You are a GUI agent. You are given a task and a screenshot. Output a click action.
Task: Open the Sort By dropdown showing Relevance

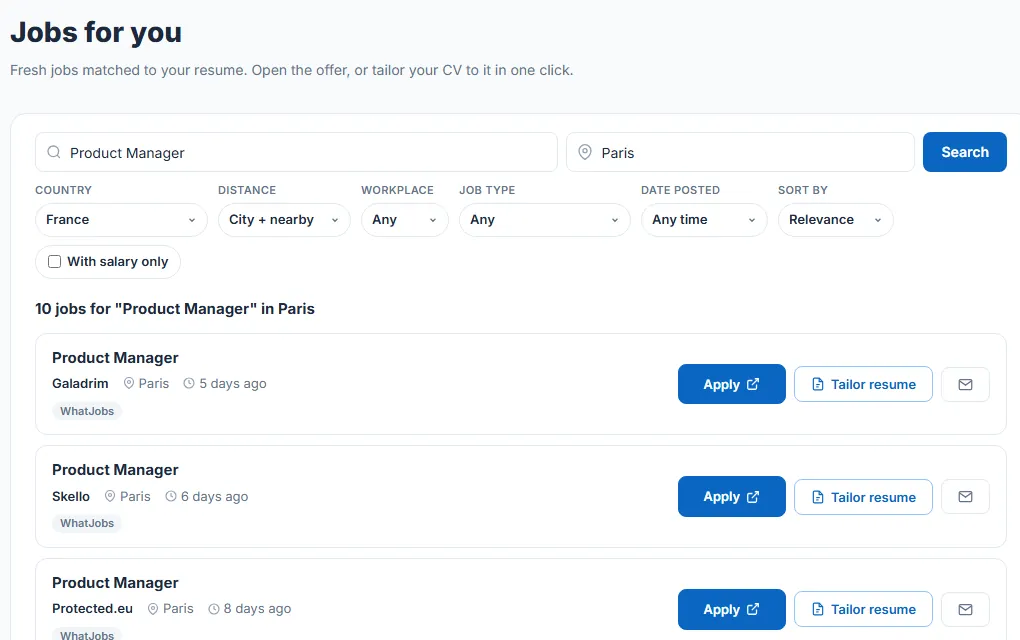(x=836, y=220)
